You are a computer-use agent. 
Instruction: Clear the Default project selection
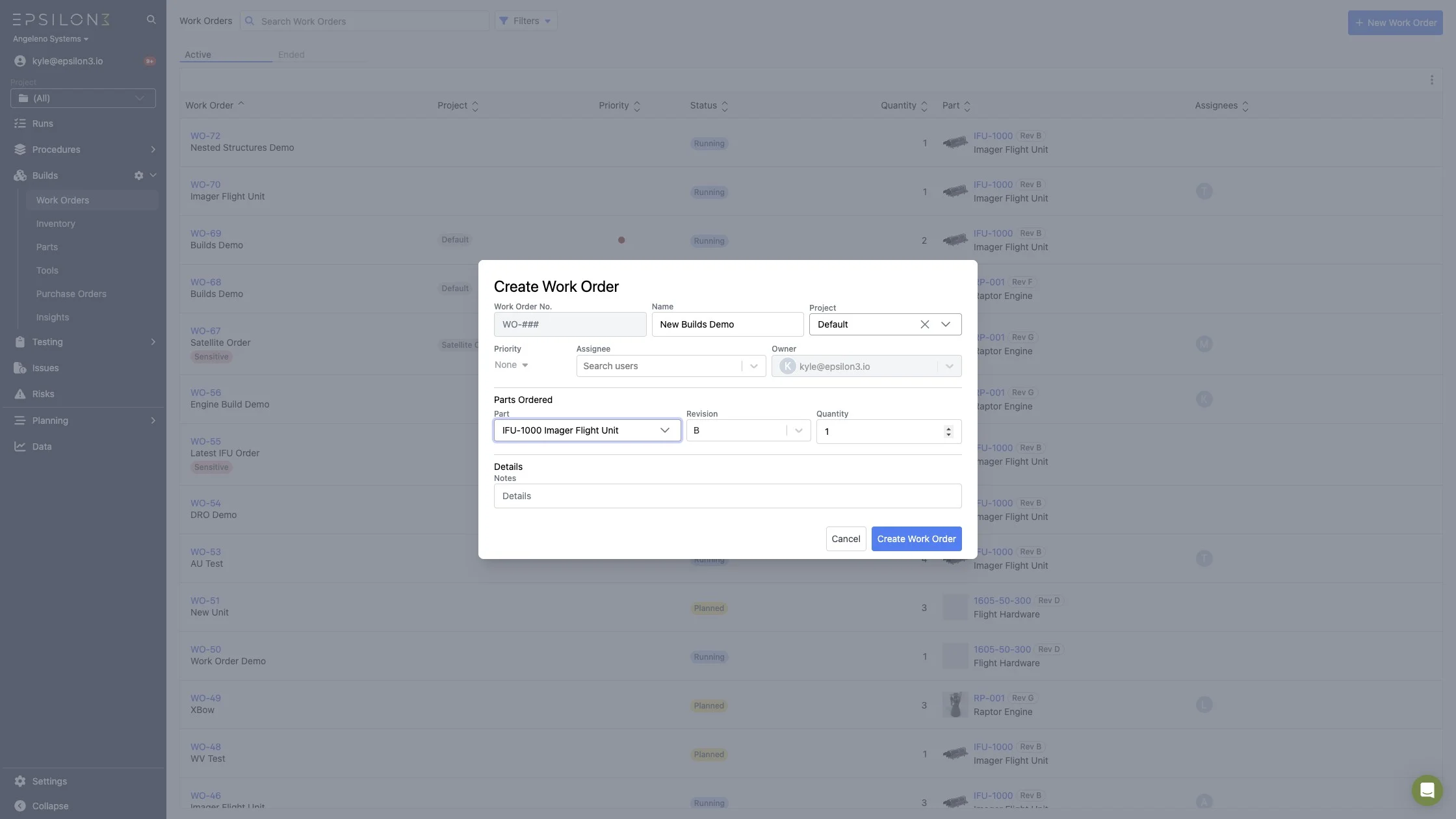[924, 324]
